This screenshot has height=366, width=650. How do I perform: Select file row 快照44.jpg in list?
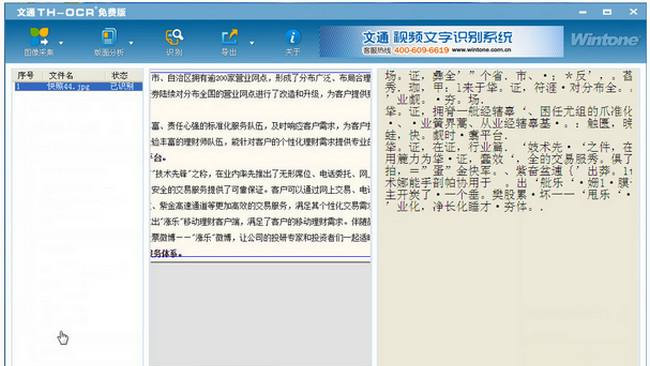79,86
